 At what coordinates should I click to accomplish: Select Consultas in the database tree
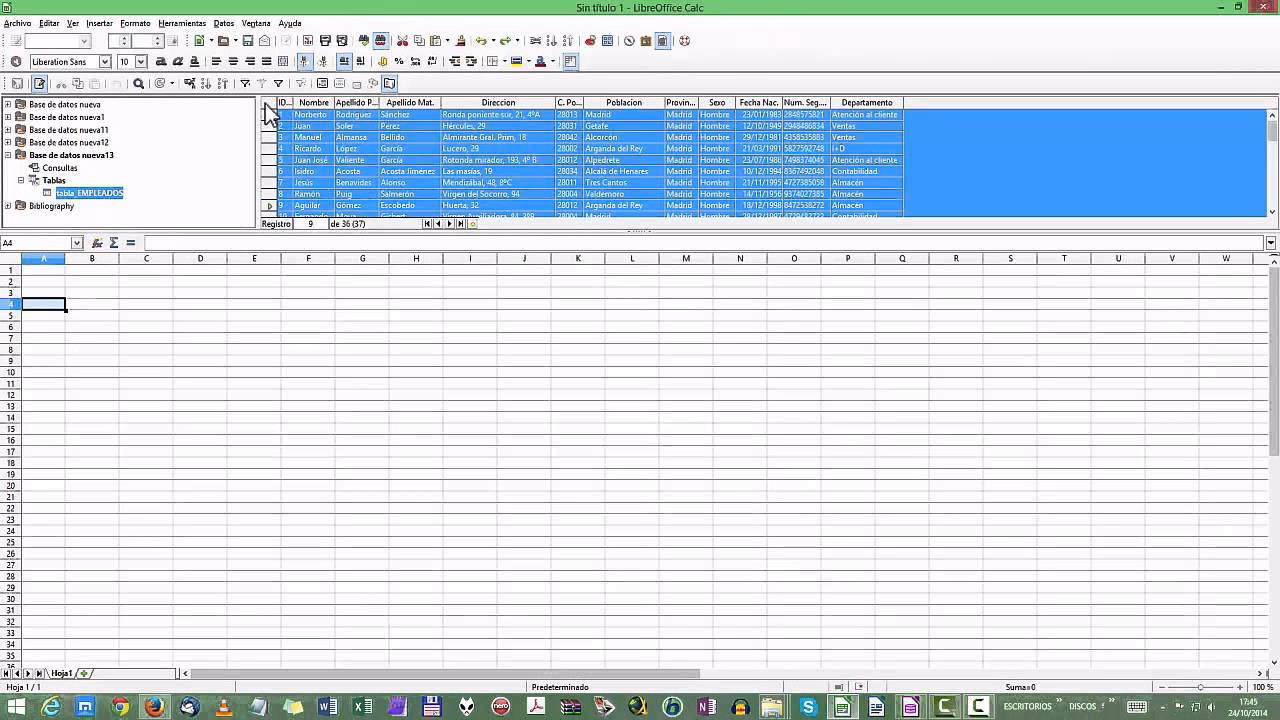pyautogui.click(x=60, y=168)
